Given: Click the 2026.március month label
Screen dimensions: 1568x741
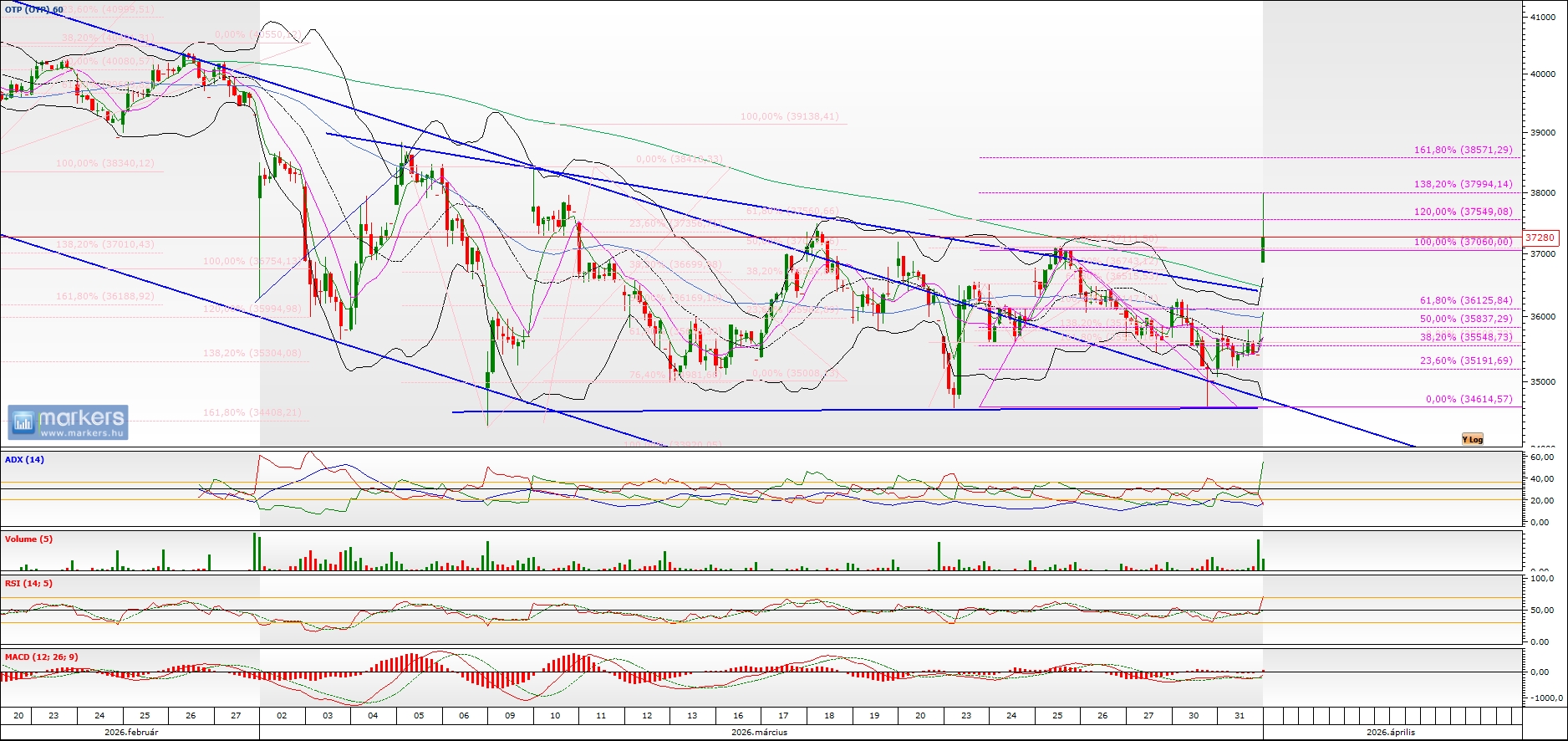Looking at the screenshot, I should (759, 733).
